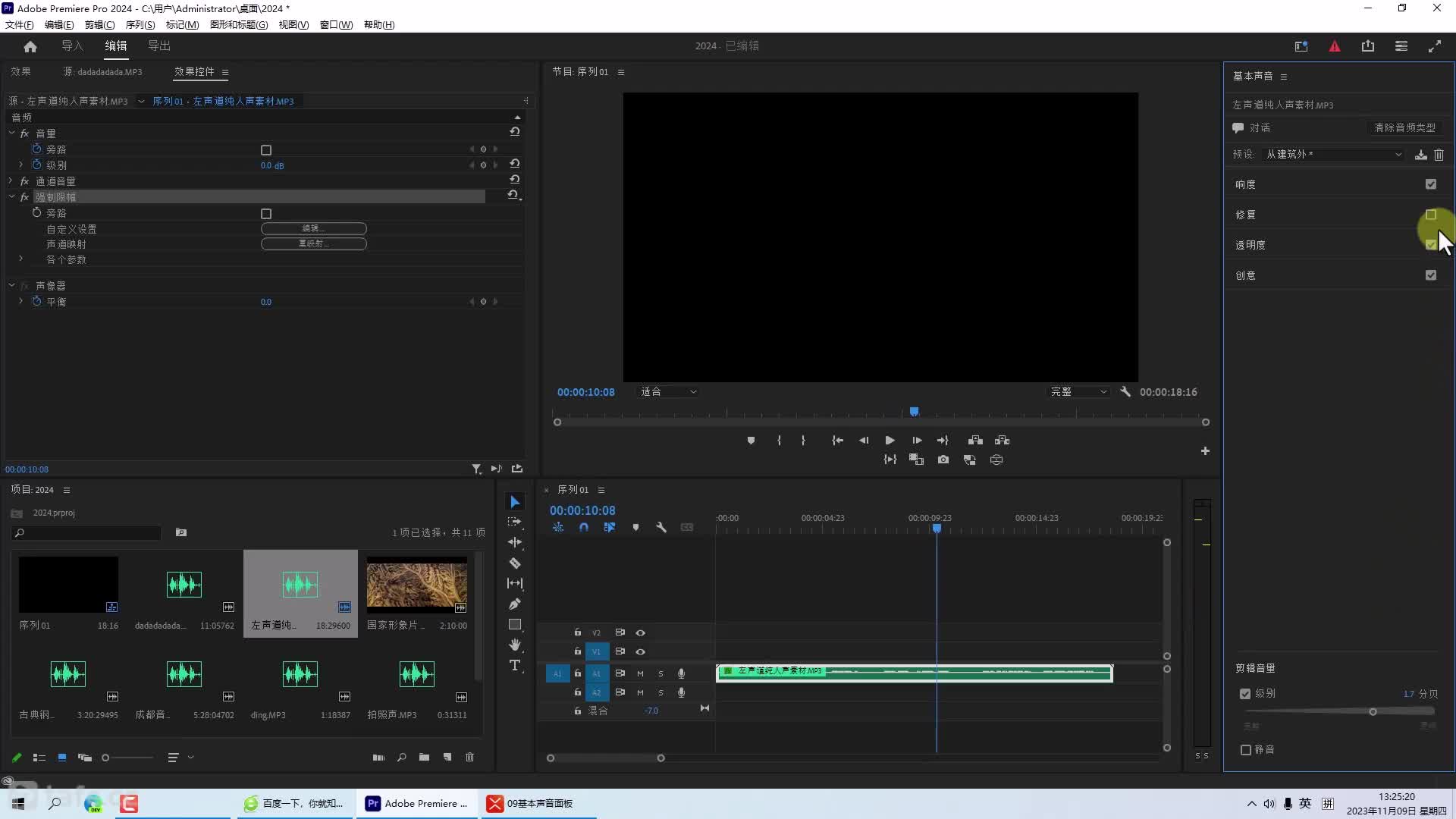Toggle full screen mode icon
1456x819 pixels.
[1435, 46]
